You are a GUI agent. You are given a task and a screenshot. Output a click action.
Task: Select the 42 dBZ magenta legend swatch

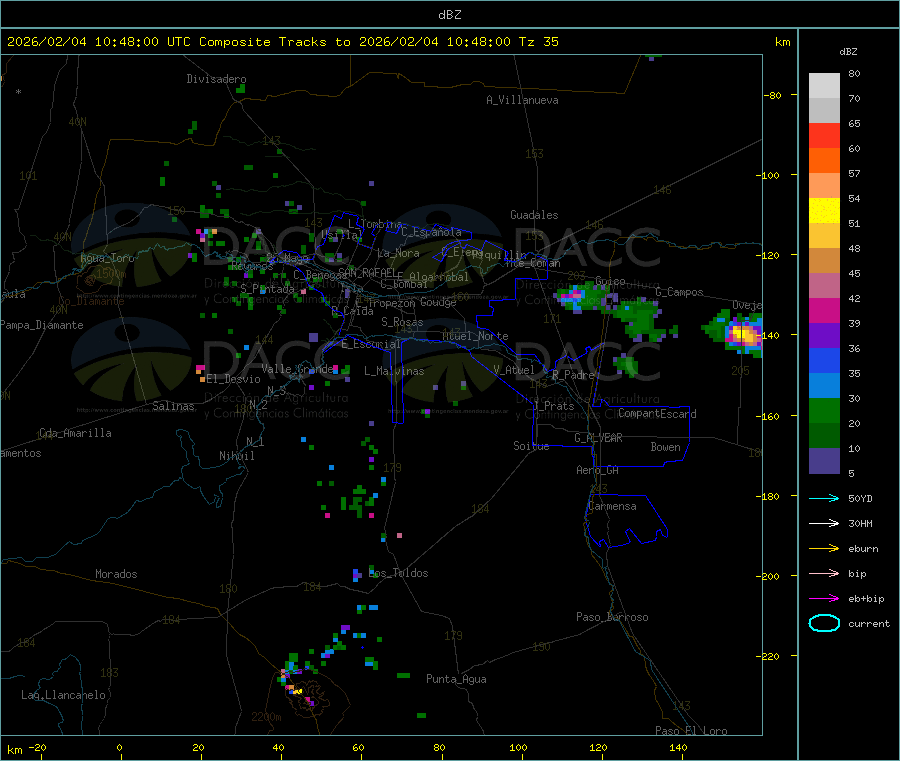[824, 310]
